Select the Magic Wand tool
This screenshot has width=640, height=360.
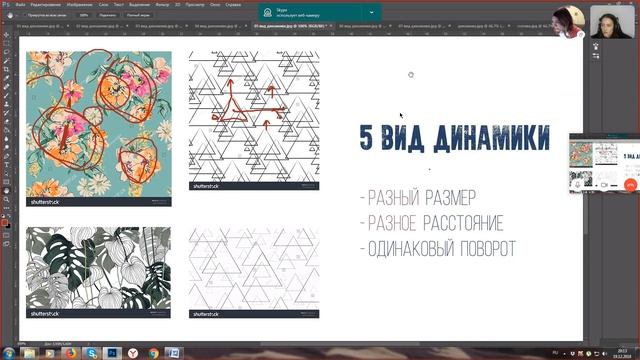coord(6,61)
